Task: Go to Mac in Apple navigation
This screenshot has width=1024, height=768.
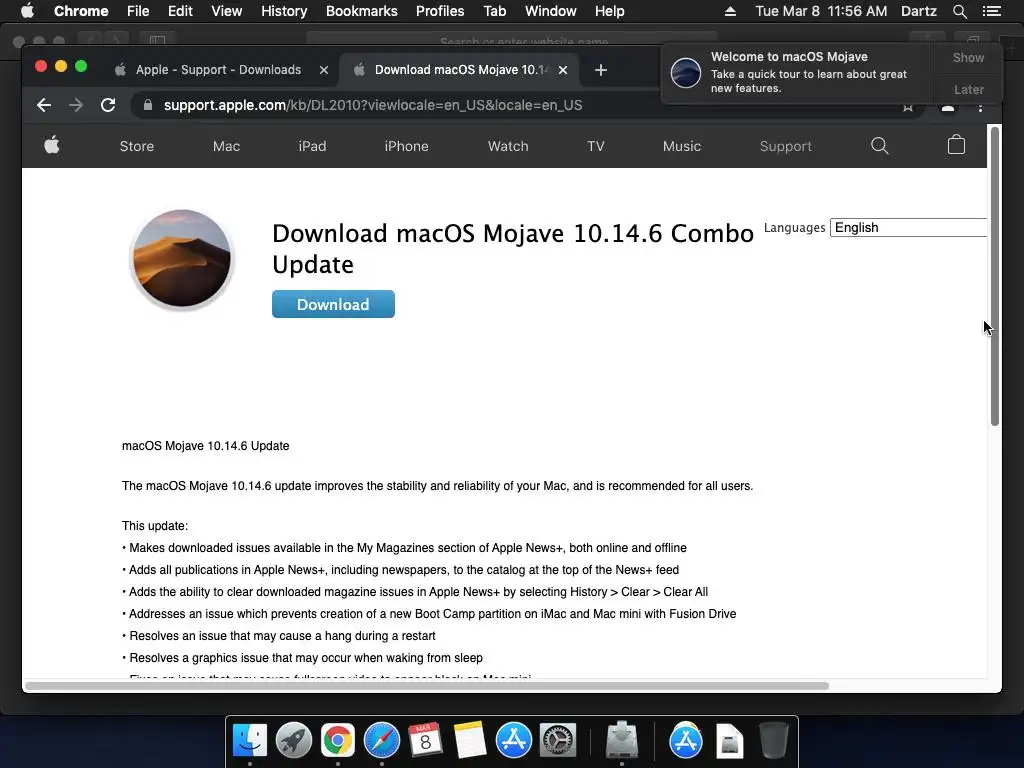Action: click(227, 146)
